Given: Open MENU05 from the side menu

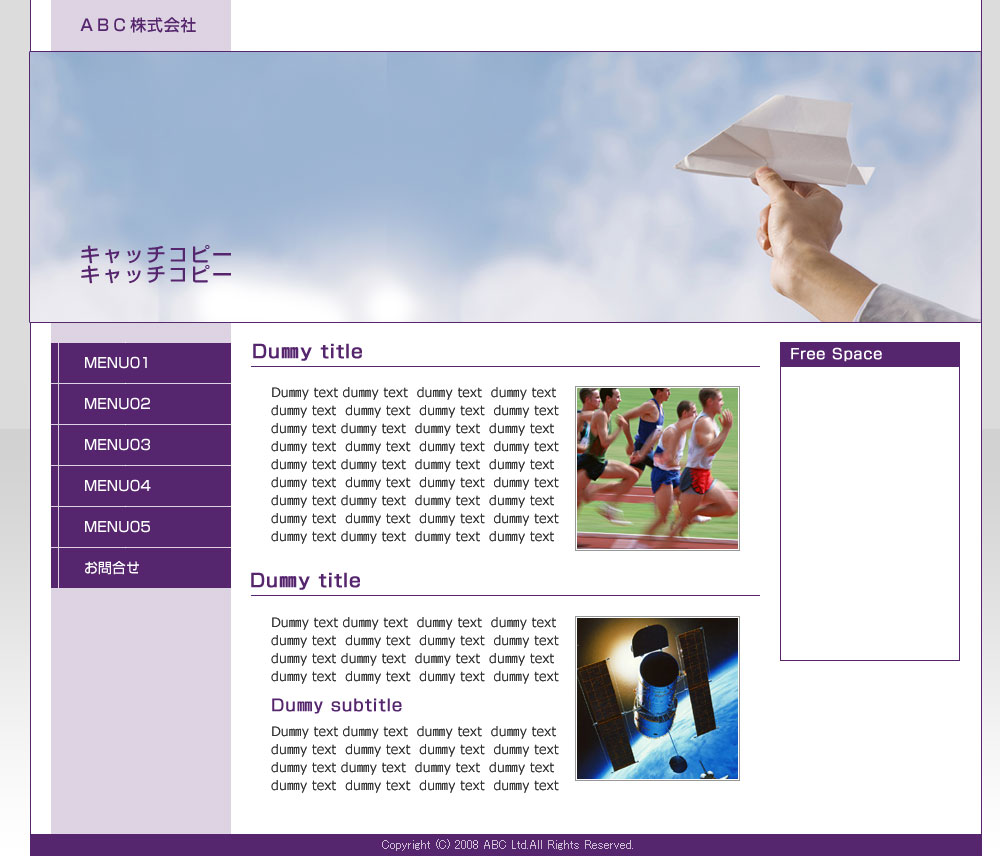Looking at the screenshot, I should click(x=141, y=527).
